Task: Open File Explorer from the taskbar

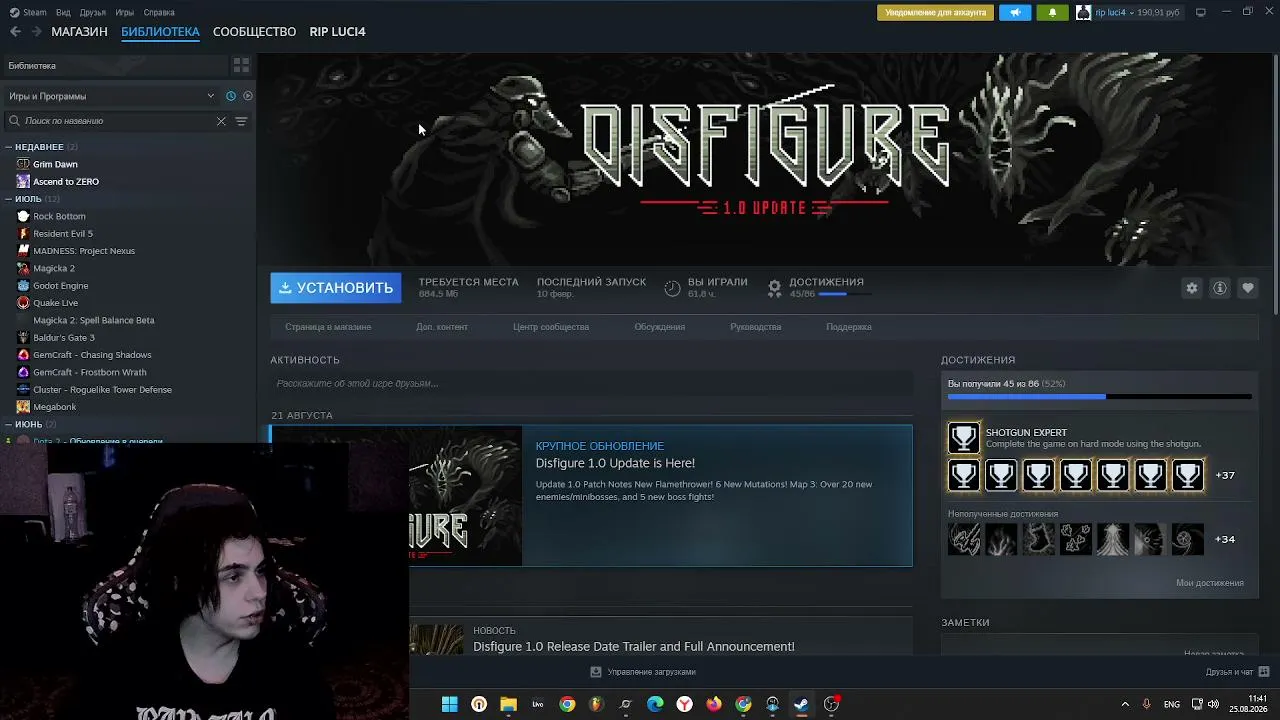Action: pos(508,704)
